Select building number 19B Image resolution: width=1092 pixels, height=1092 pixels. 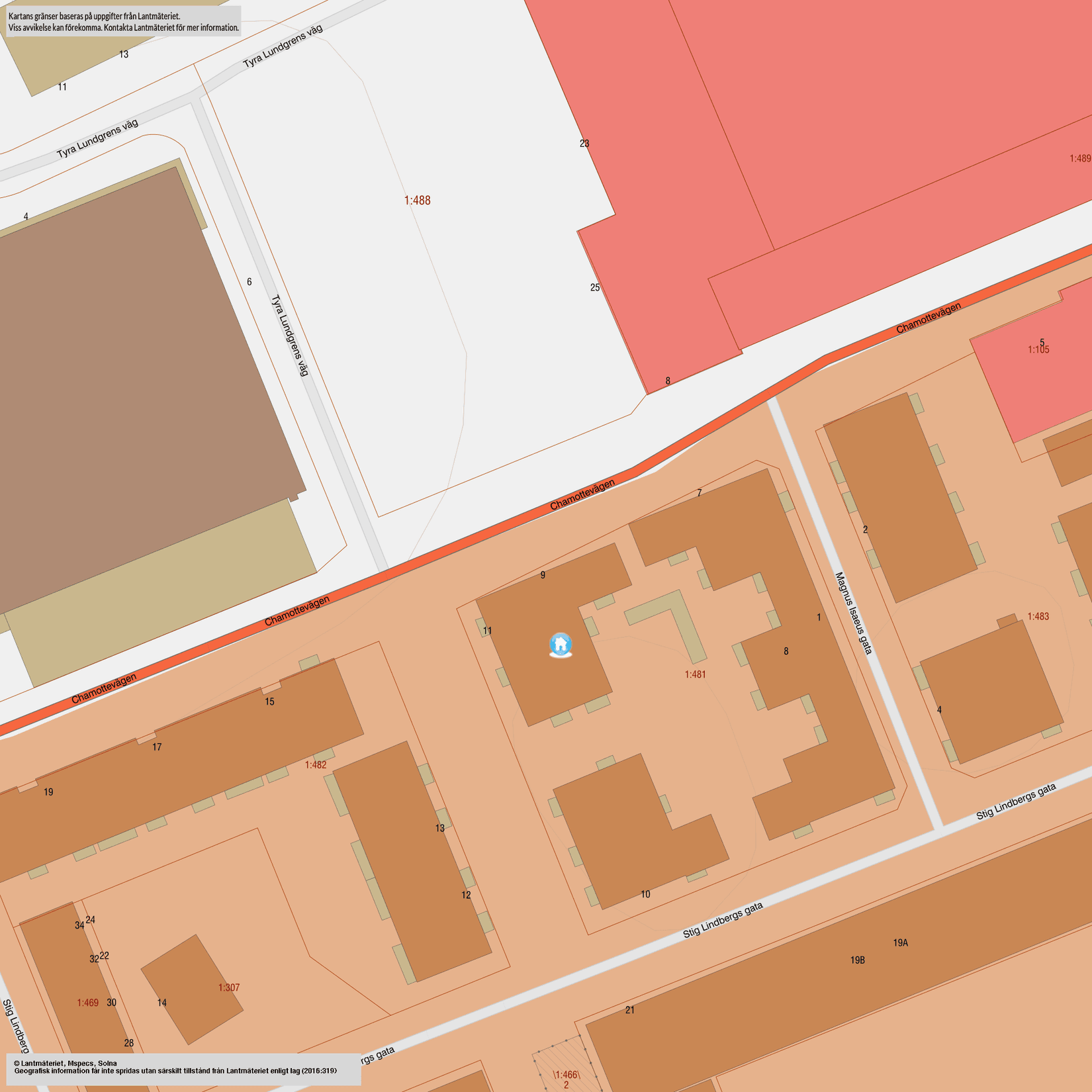click(857, 960)
